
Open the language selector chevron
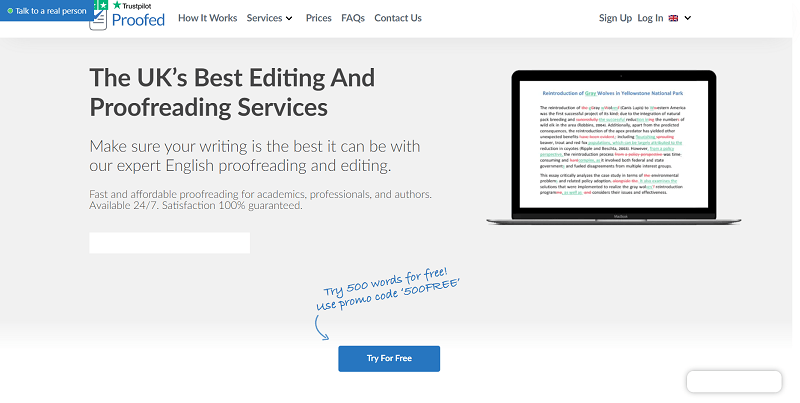coord(688,18)
